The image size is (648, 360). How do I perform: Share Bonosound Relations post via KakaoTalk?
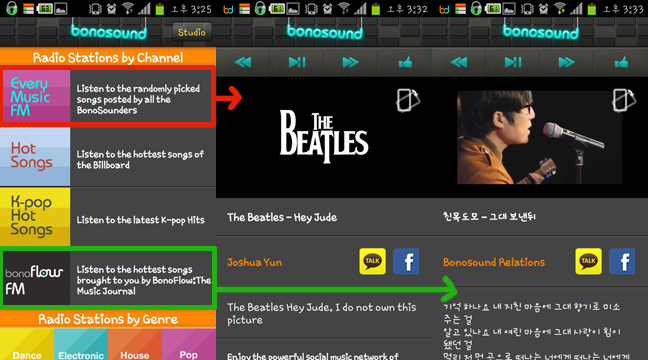[588, 261]
